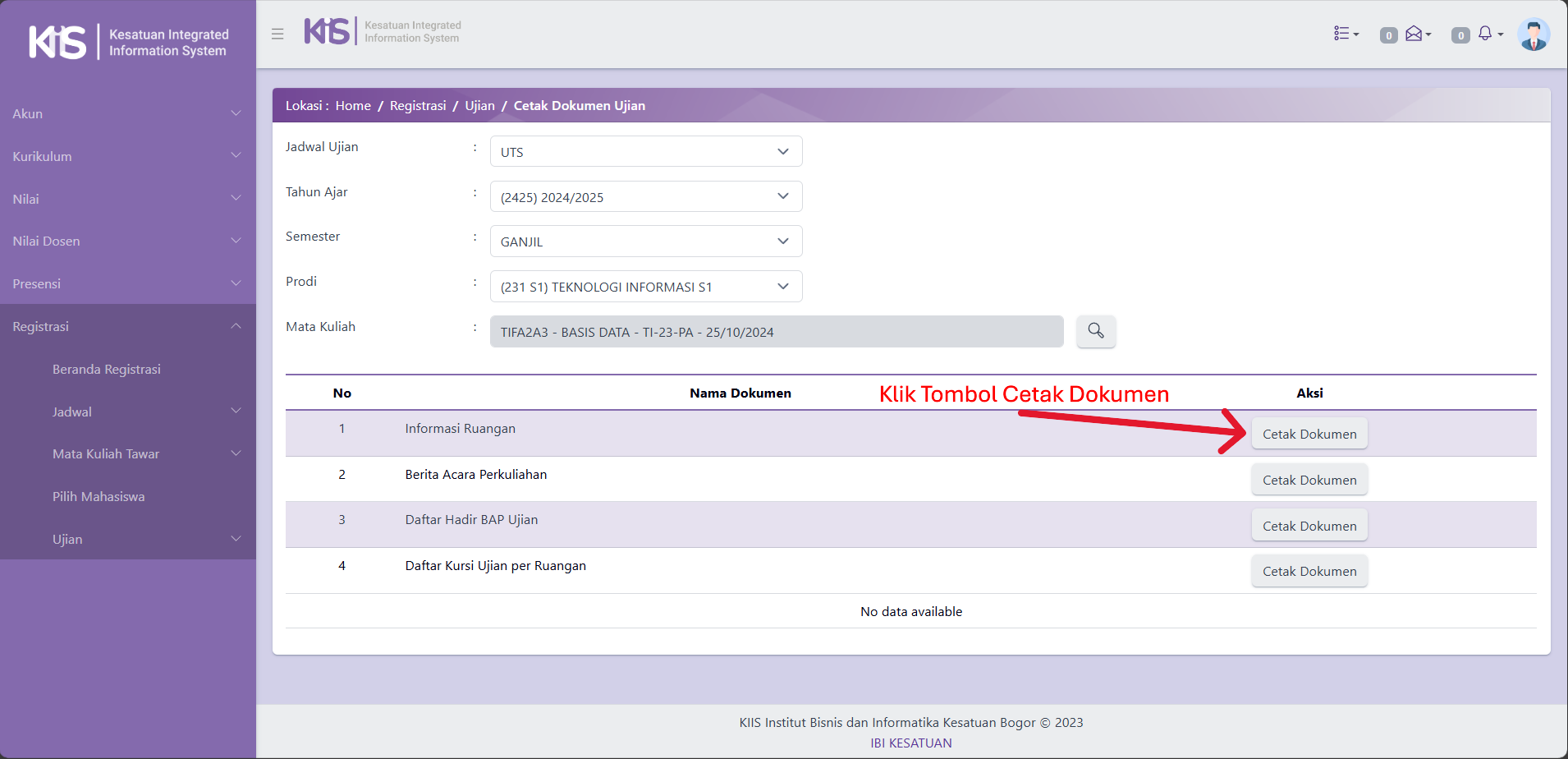Click Cetak Dokumen for Daftar Hadir BAP Ujian
The width and height of the screenshot is (1568, 759).
(1309, 526)
